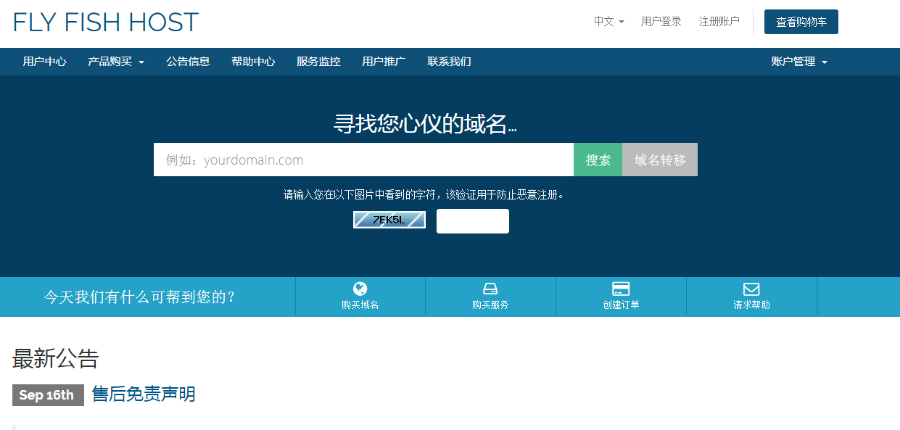Click the envelope icon for 请求帮助
900x430 pixels.
pyautogui.click(x=751, y=288)
